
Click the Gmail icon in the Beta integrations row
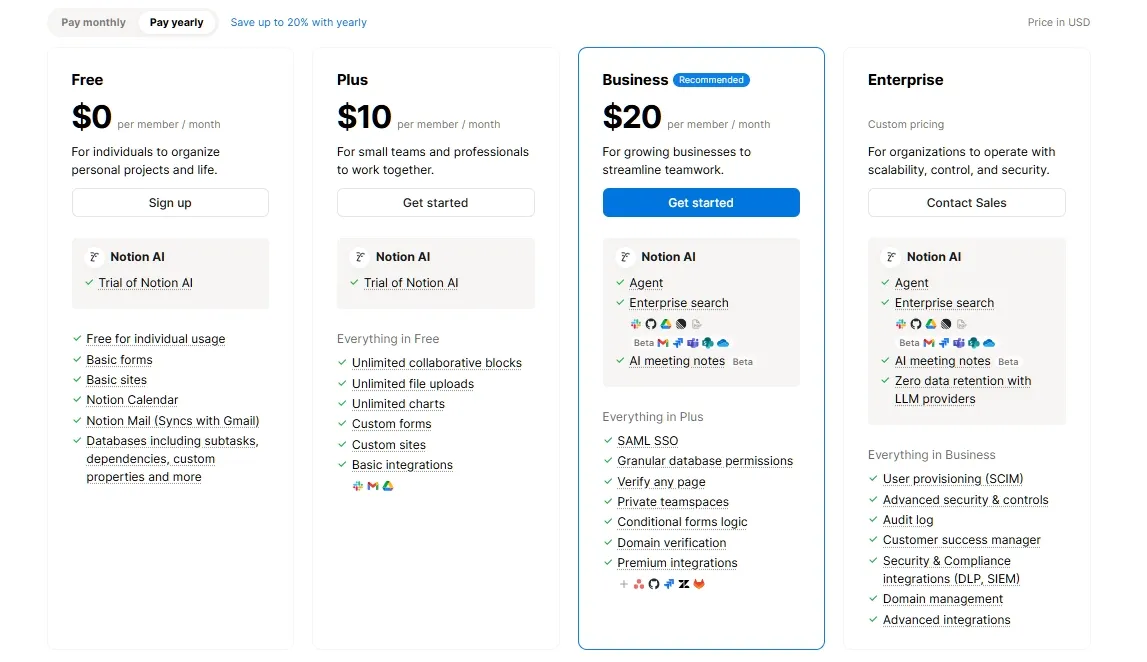coord(662,342)
